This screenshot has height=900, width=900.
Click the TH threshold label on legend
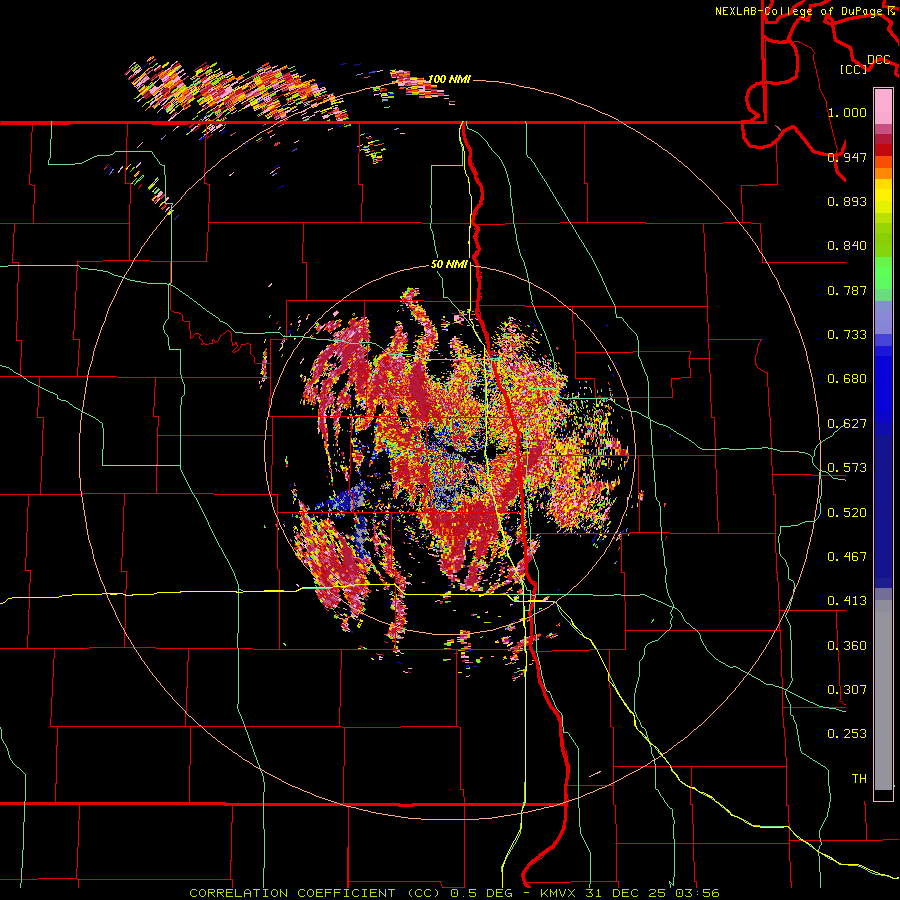859,779
